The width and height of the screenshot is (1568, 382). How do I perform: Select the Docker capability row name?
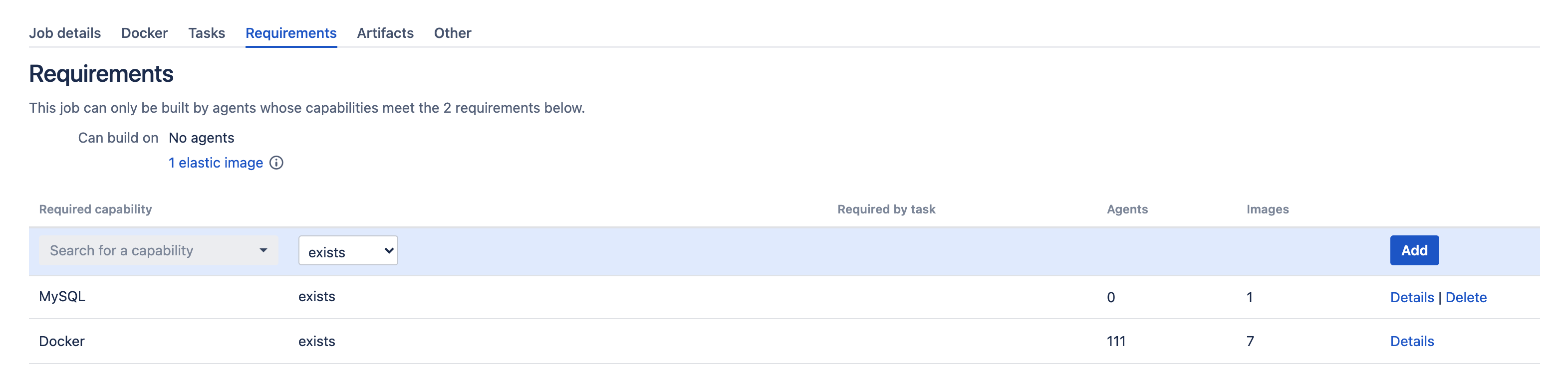click(x=61, y=341)
